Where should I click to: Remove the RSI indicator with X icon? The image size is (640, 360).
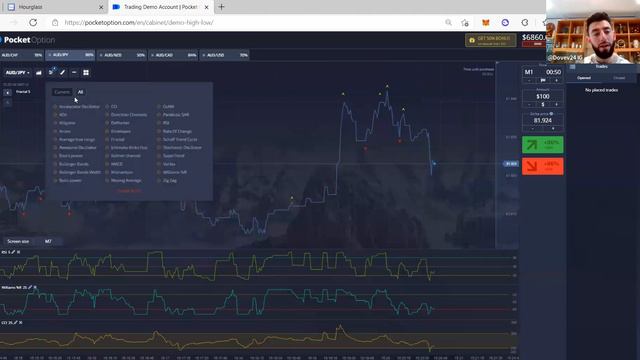18,252
